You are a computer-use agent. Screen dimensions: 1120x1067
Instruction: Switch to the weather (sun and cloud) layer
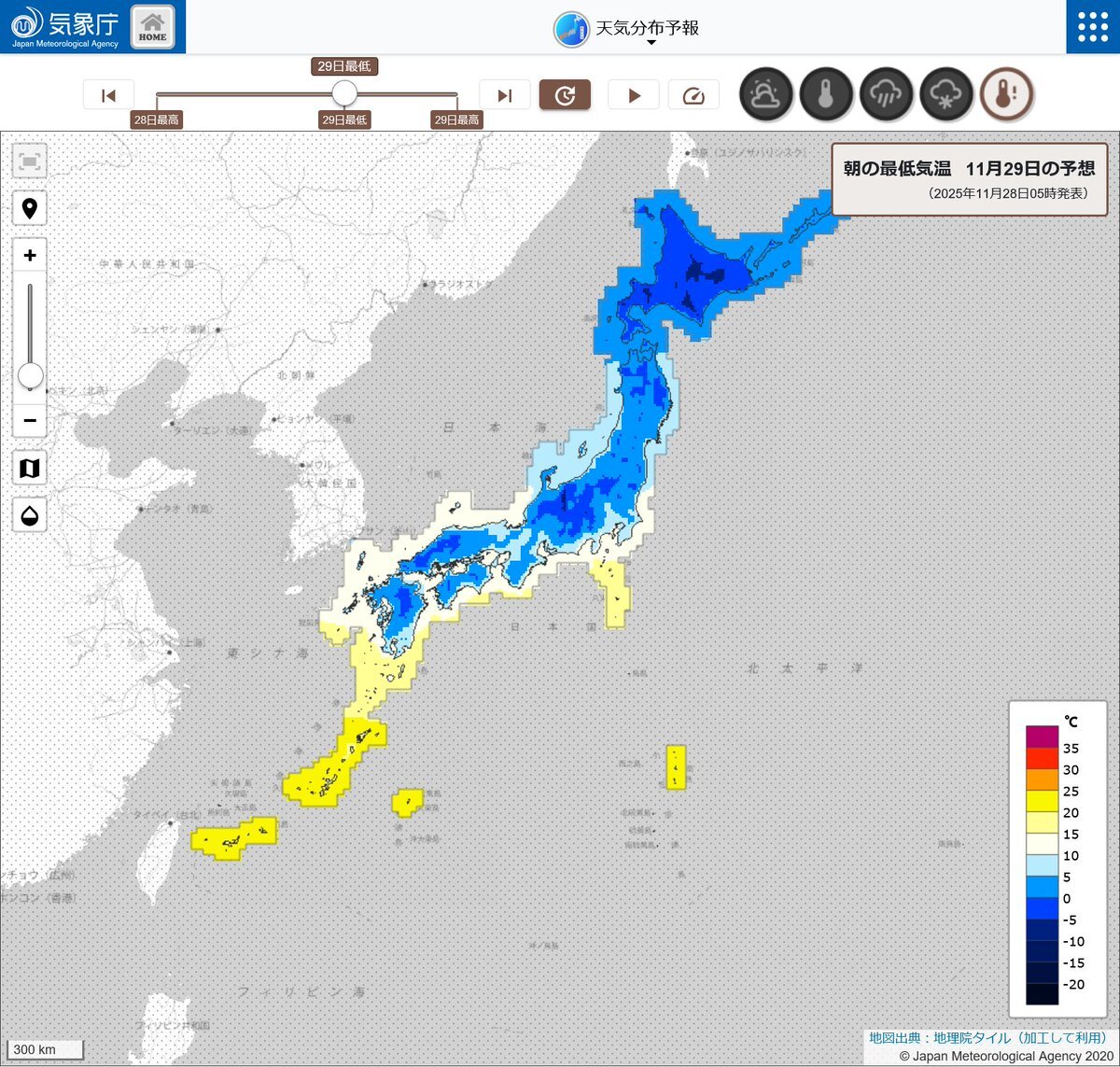point(766,94)
